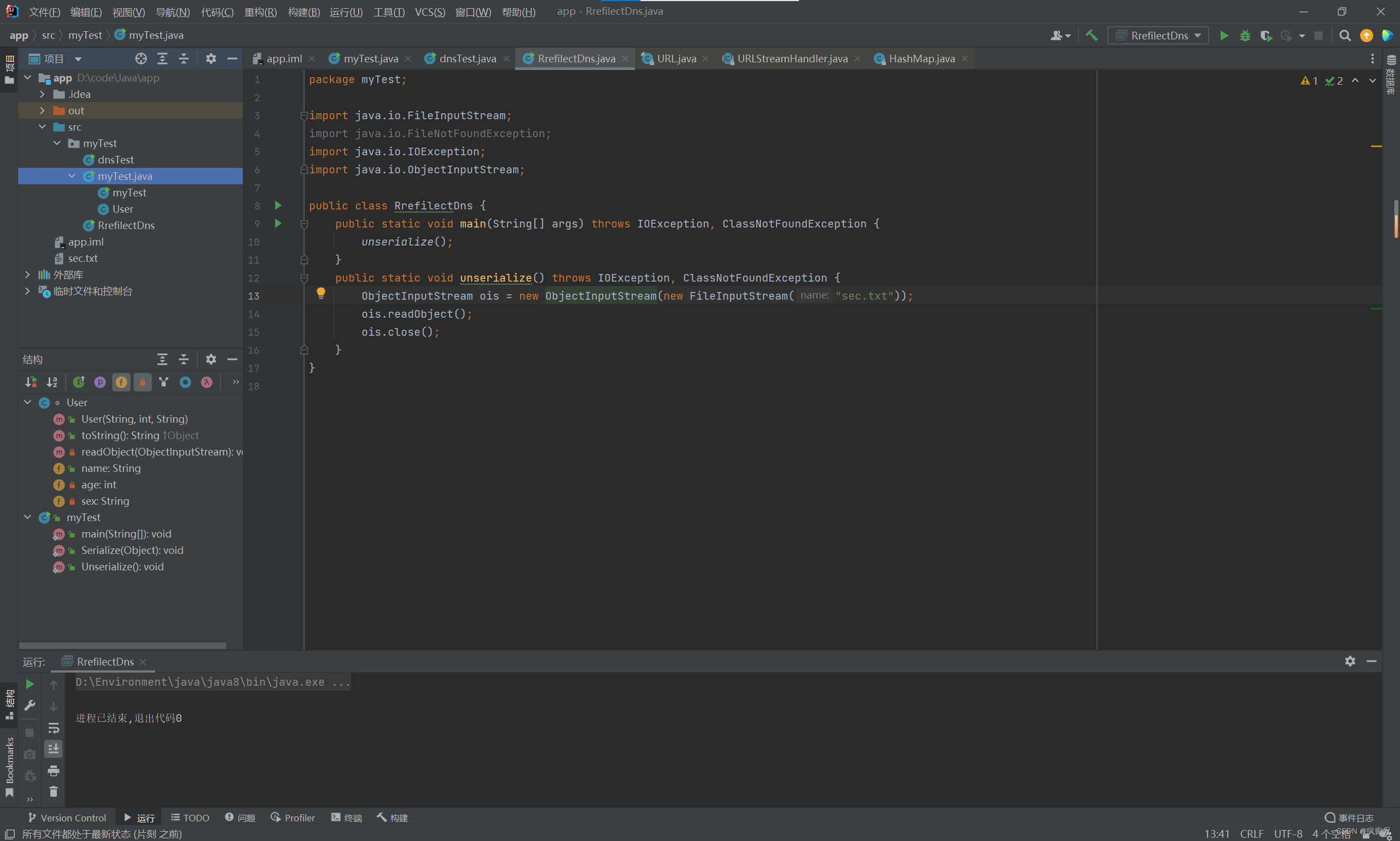
Task: Click the wrench icon in the Run panel
Action: (x=30, y=705)
